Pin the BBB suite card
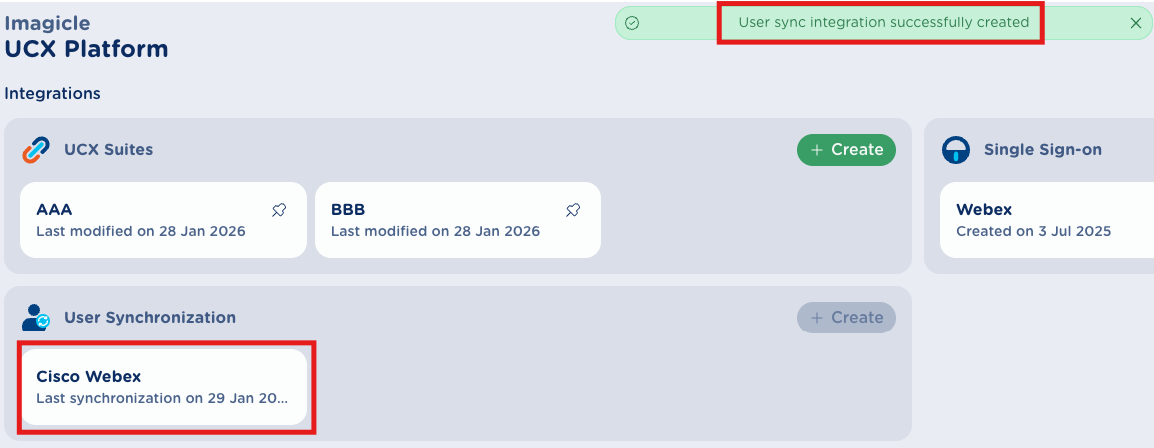 [573, 210]
